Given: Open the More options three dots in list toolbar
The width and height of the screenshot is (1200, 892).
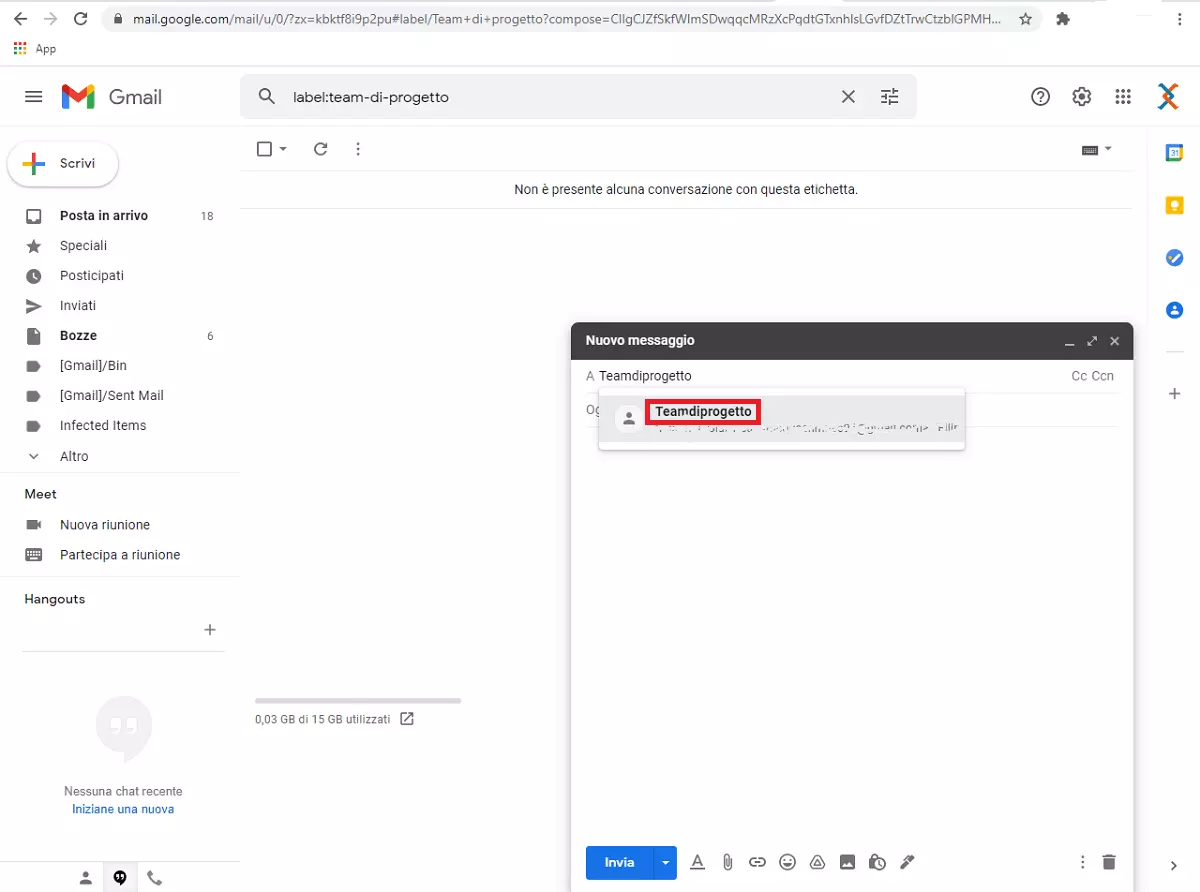Looking at the screenshot, I should 358,149.
